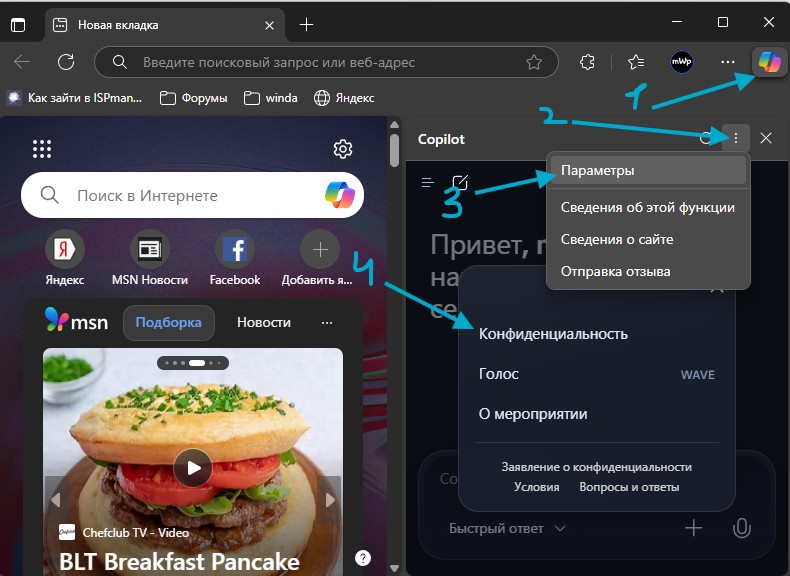
Task: Add this page to favorites star
Action: (x=534, y=62)
